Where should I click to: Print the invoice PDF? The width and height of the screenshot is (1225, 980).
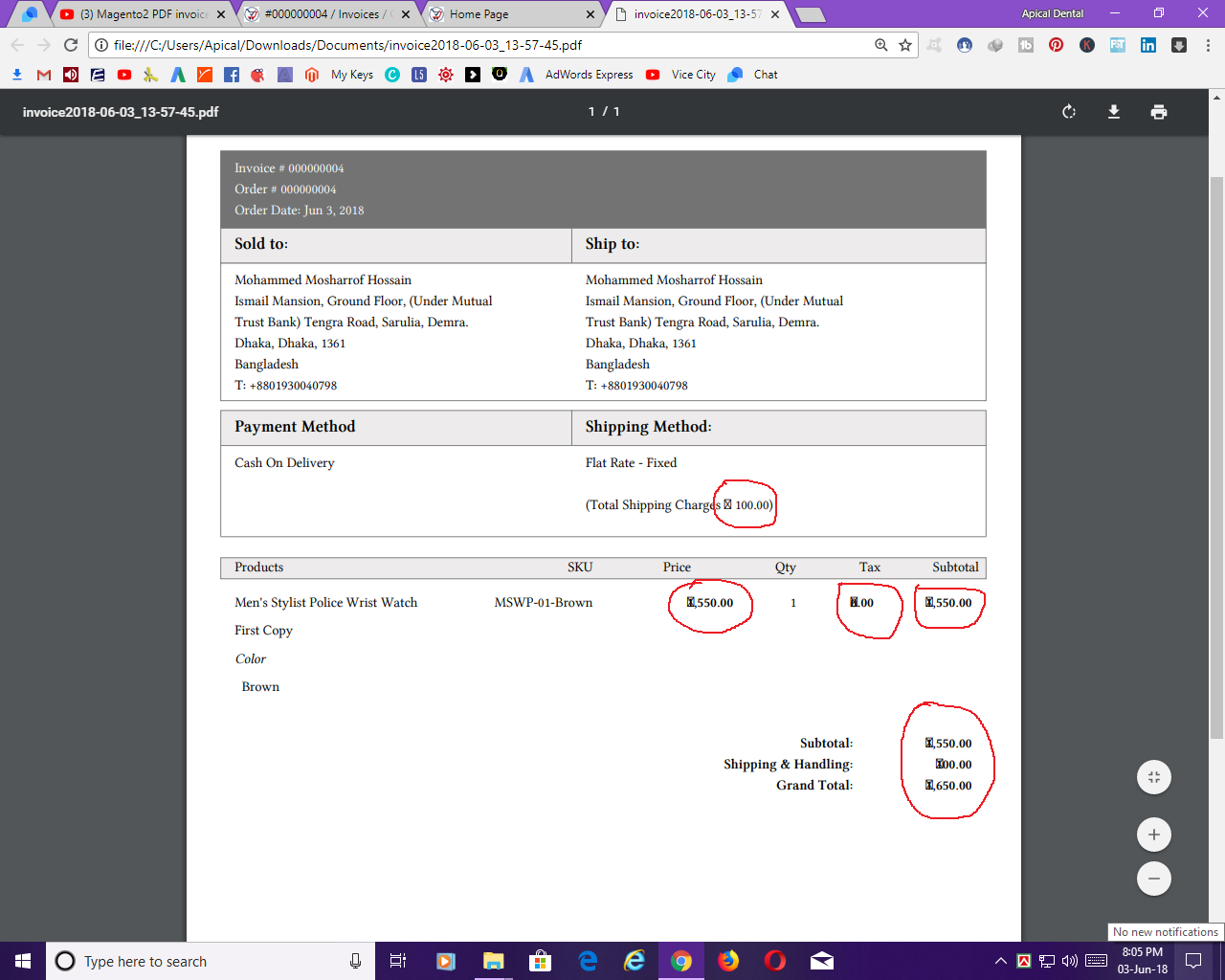click(1159, 112)
